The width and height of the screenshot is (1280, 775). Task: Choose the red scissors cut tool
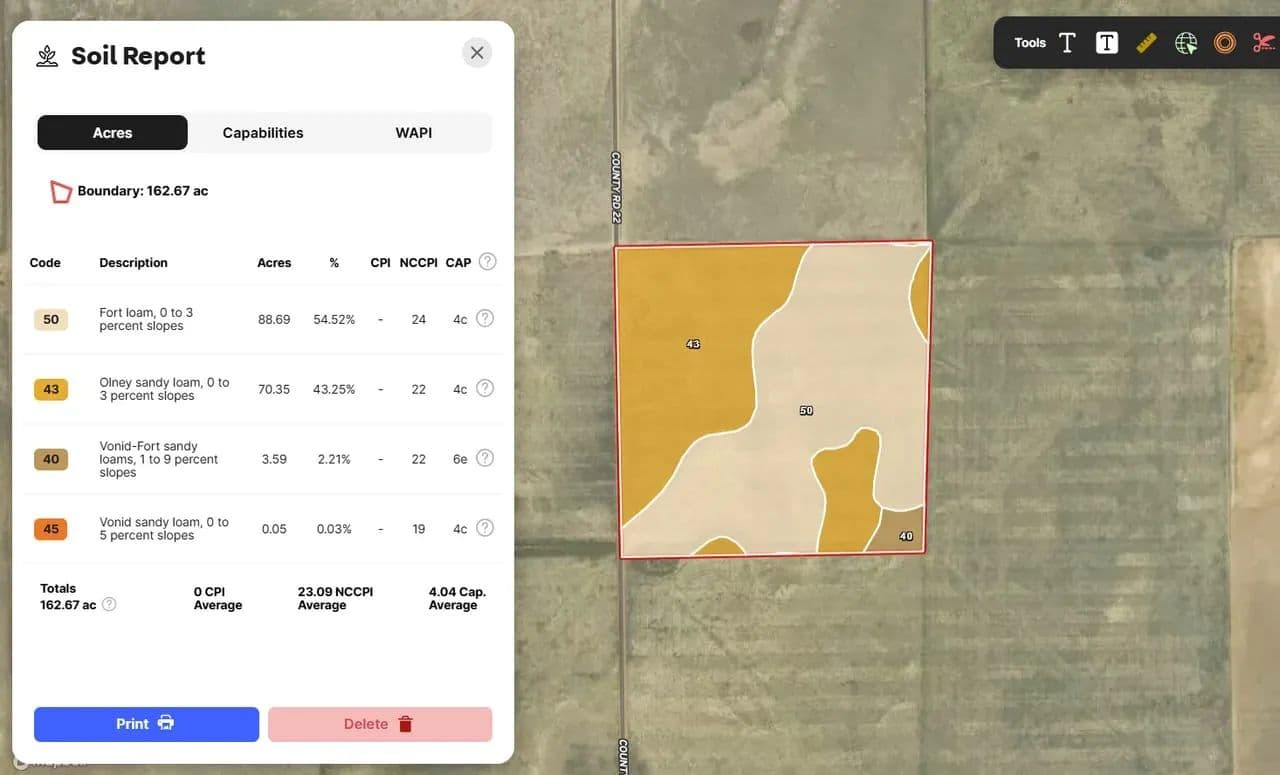(1263, 43)
